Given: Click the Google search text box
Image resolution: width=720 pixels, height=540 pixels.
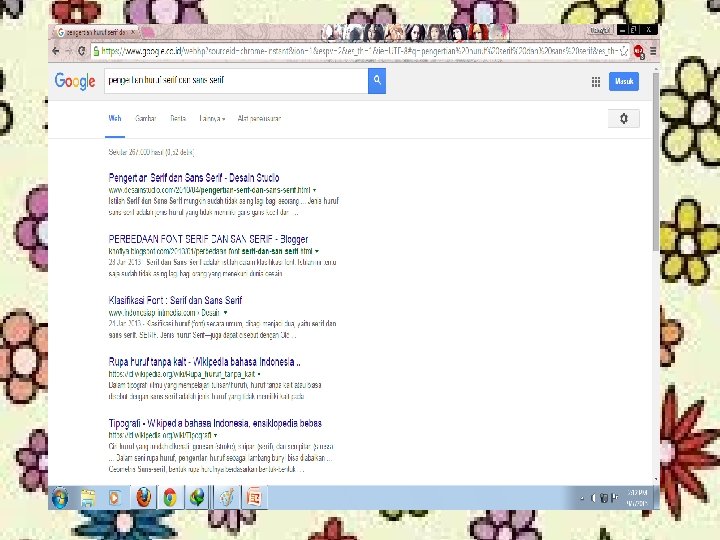Looking at the screenshot, I should [x=236, y=80].
